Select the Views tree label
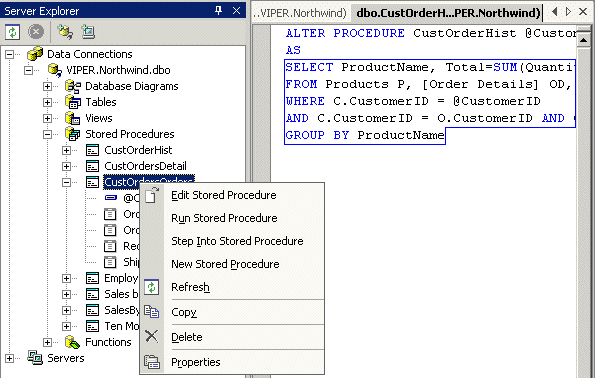The image size is (595, 378). [99, 118]
